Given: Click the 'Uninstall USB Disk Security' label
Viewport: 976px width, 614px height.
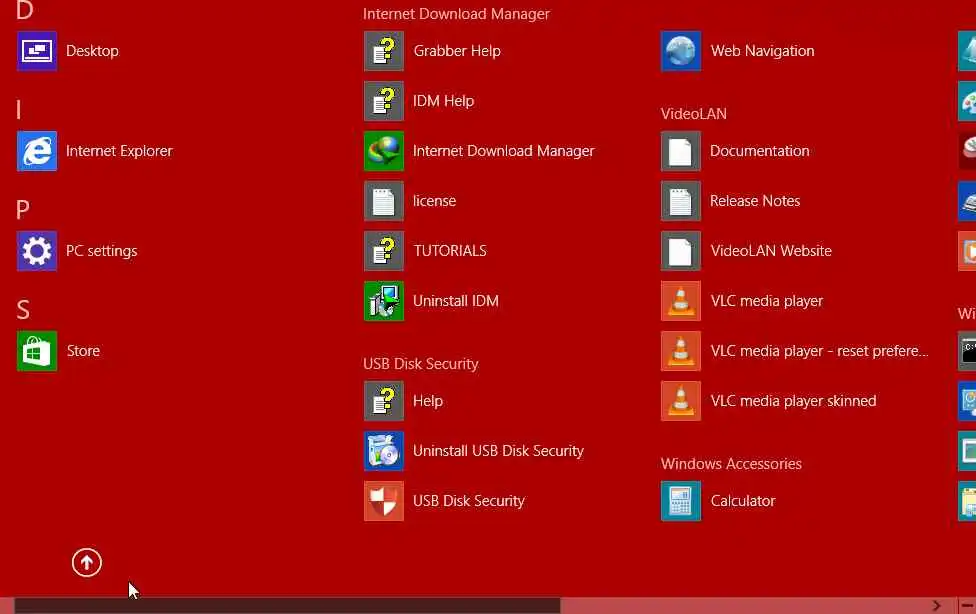Looking at the screenshot, I should click(499, 451).
